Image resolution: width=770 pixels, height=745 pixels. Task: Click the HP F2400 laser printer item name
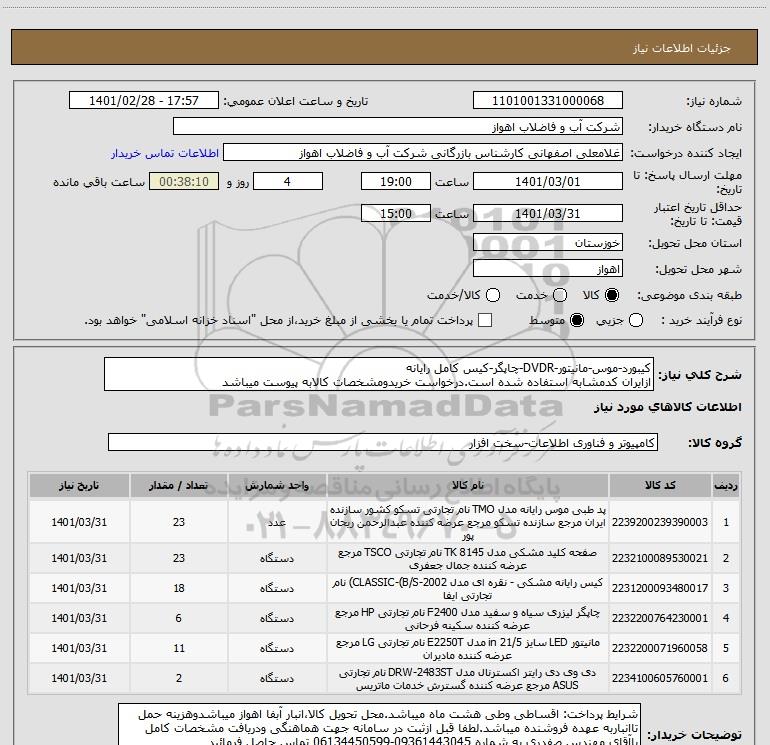coord(468,619)
